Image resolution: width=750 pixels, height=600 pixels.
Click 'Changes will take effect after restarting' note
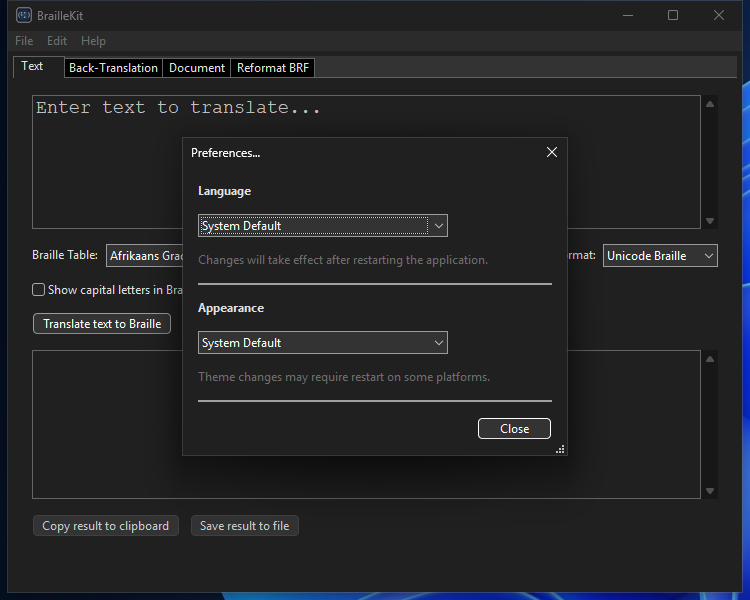point(343,260)
